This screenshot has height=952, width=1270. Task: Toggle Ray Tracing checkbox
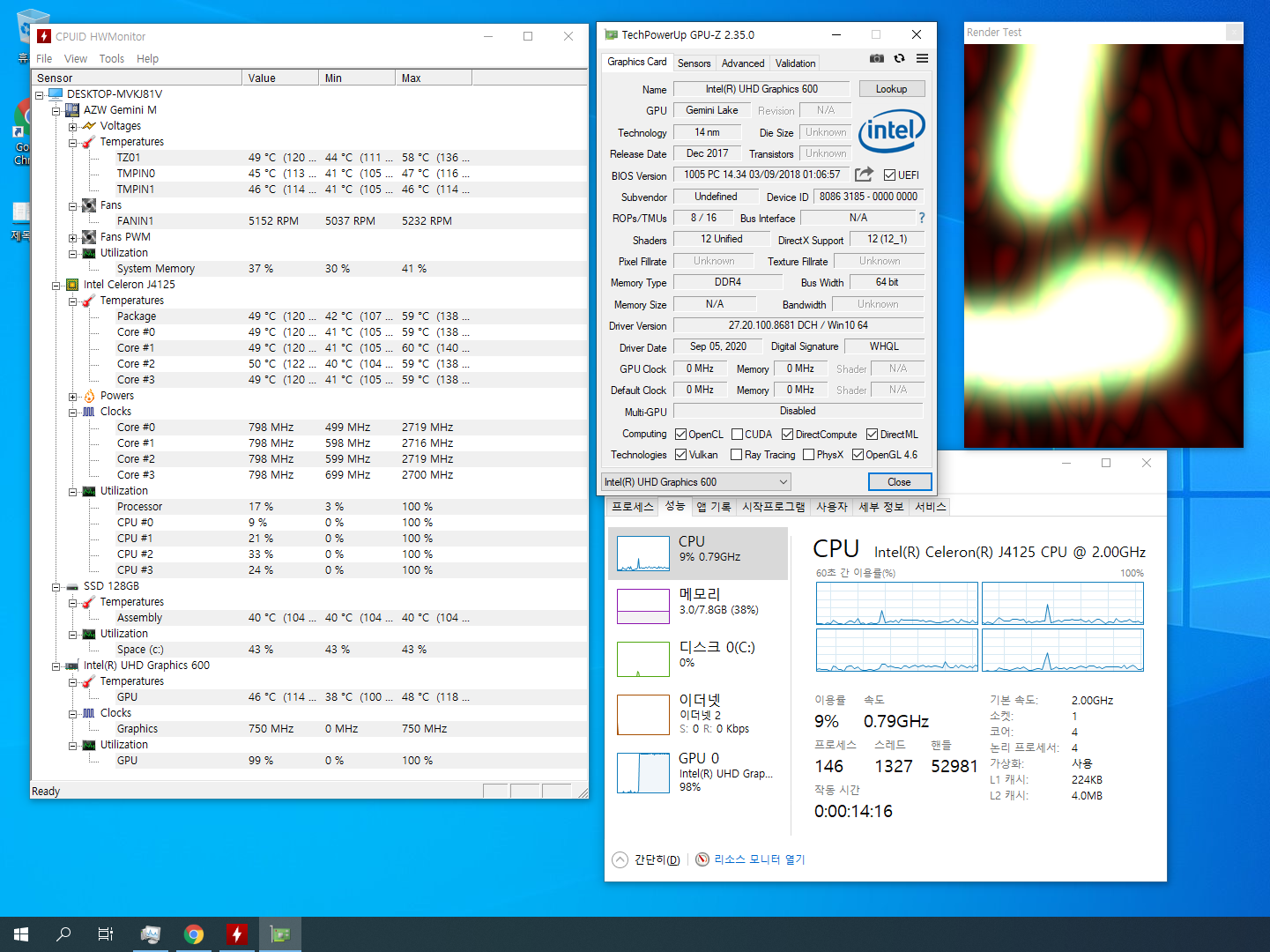point(736,454)
